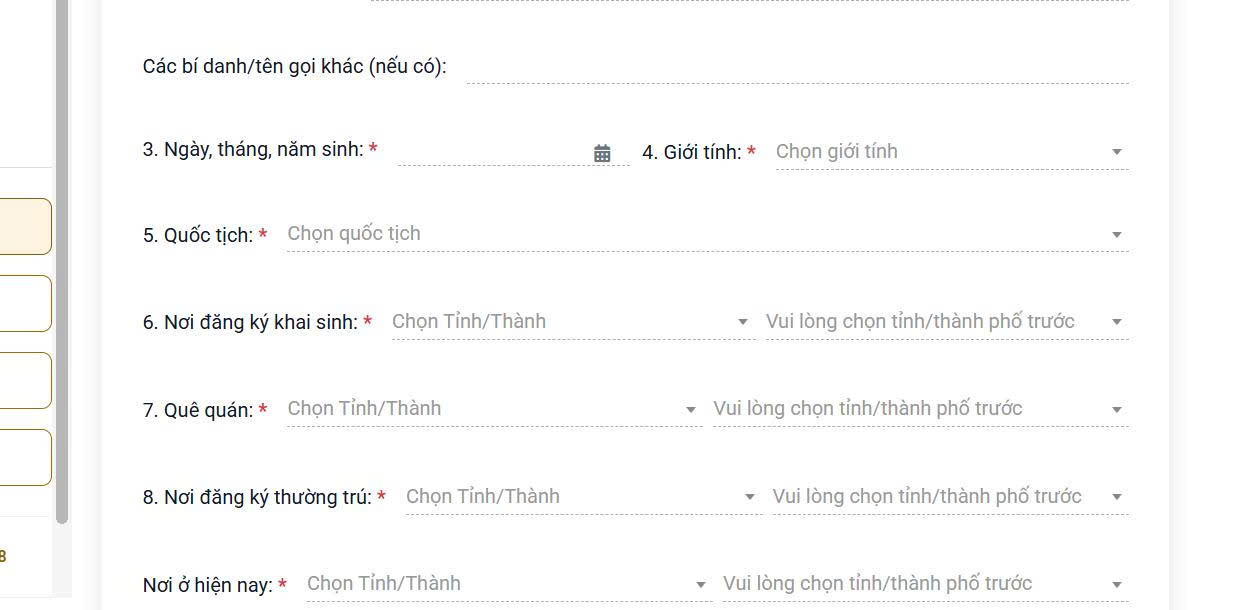This screenshot has height=610, width=1257.
Task: Select province for 'Nơi đăng ký khai sinh'
Action: 562,322
